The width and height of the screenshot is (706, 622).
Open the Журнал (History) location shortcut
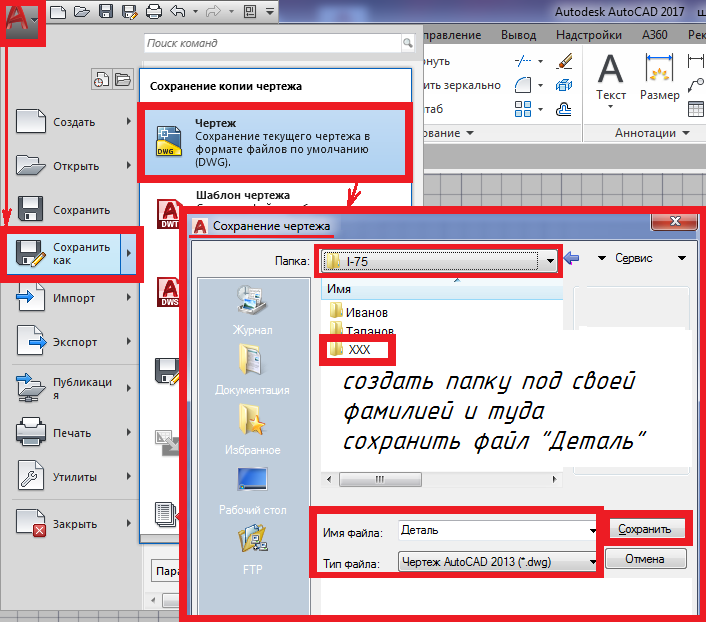click(x=251, y=309)
